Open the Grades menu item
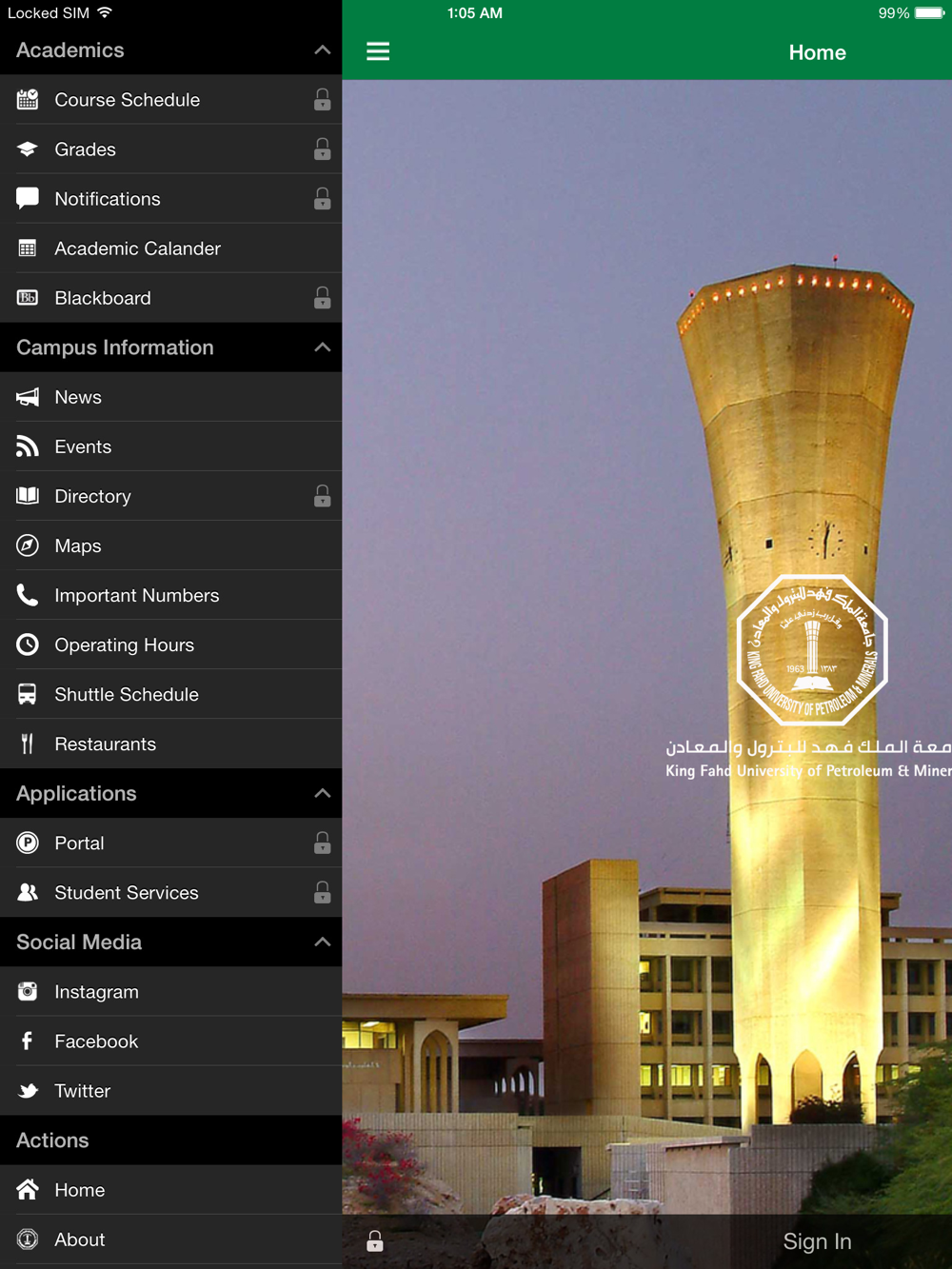Viewport: 952px width, 1269px height. (171, 149)
